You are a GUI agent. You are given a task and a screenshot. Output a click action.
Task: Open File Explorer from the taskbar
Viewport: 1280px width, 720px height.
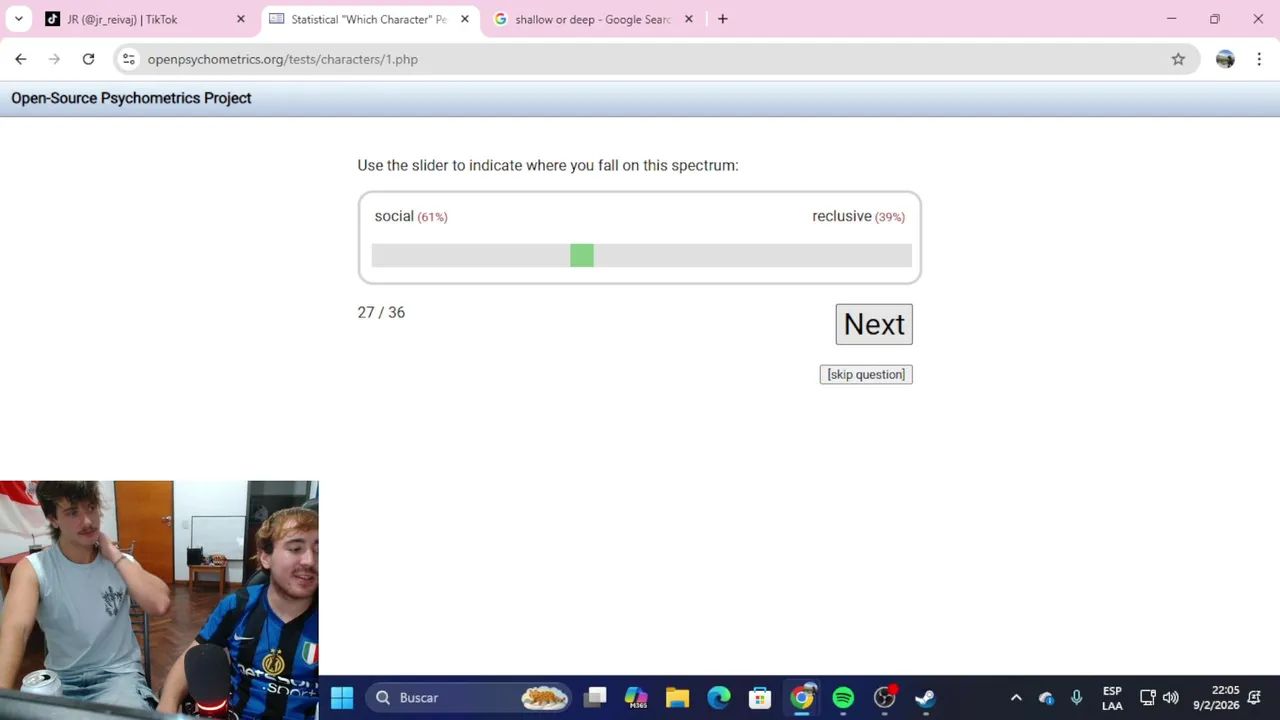click(677, 698)
